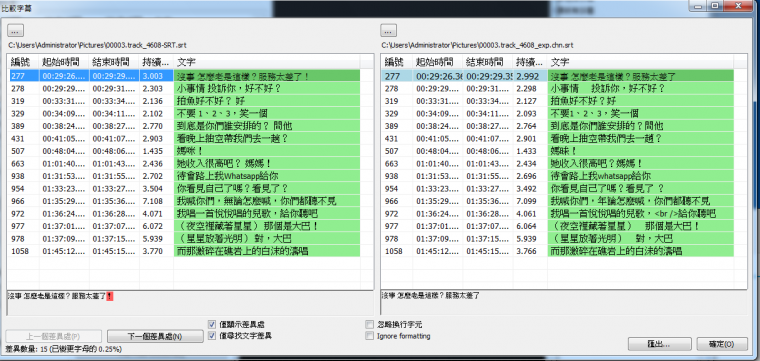Click the 差異數量: 15 status text
This screenshot has width=760, height=361.
[x=63, y=349]
